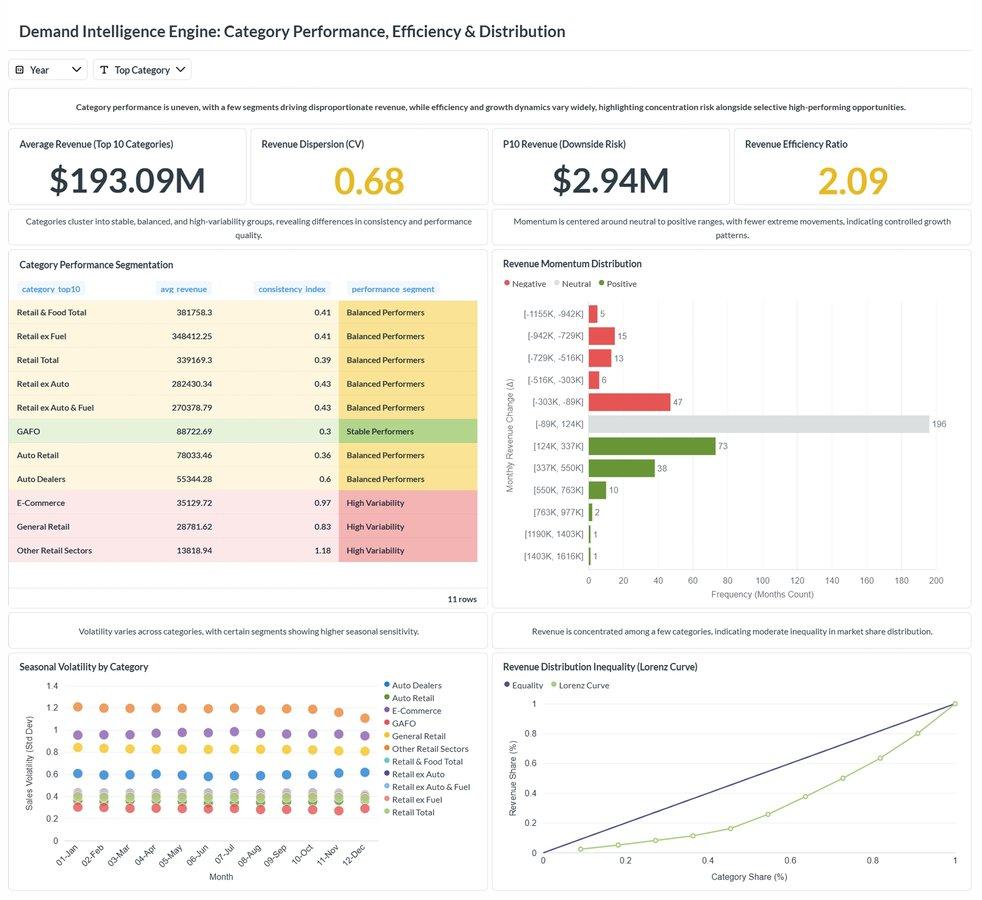This screenshot has width=982, height=900.
Task: Sort table by performance_segment column header
Action: [393, 289]
